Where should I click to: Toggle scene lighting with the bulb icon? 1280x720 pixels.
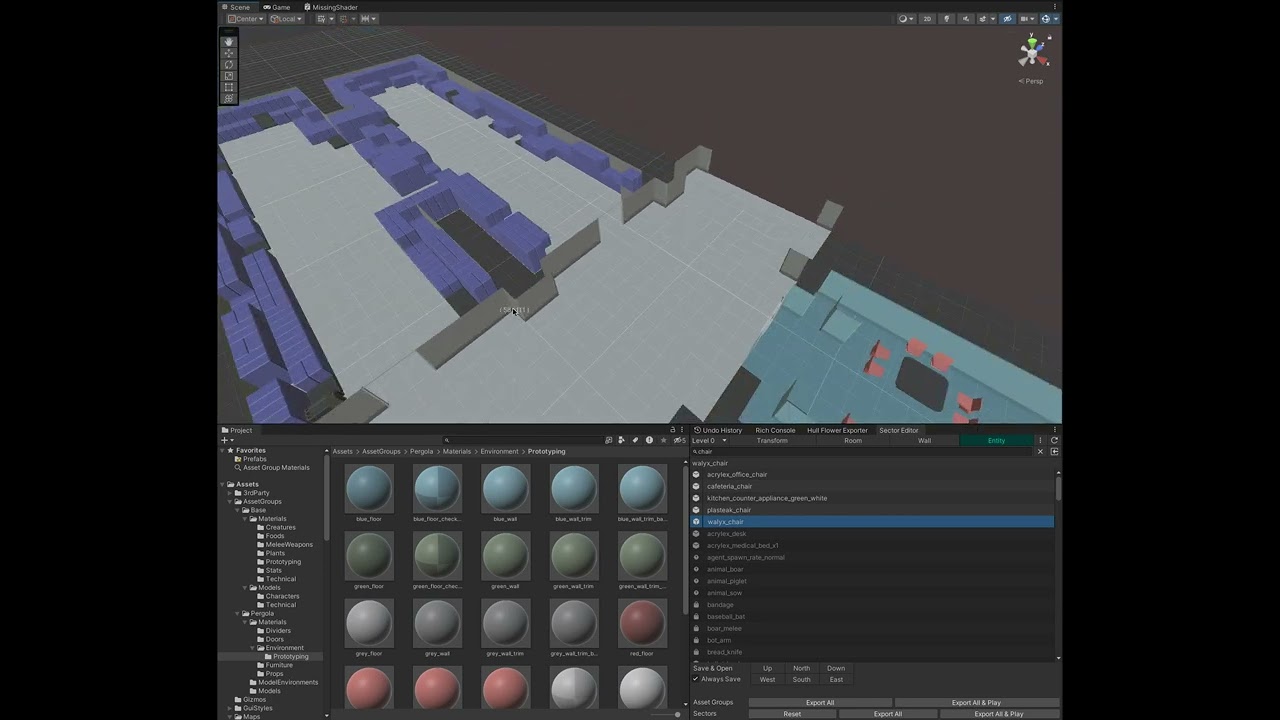947,19
